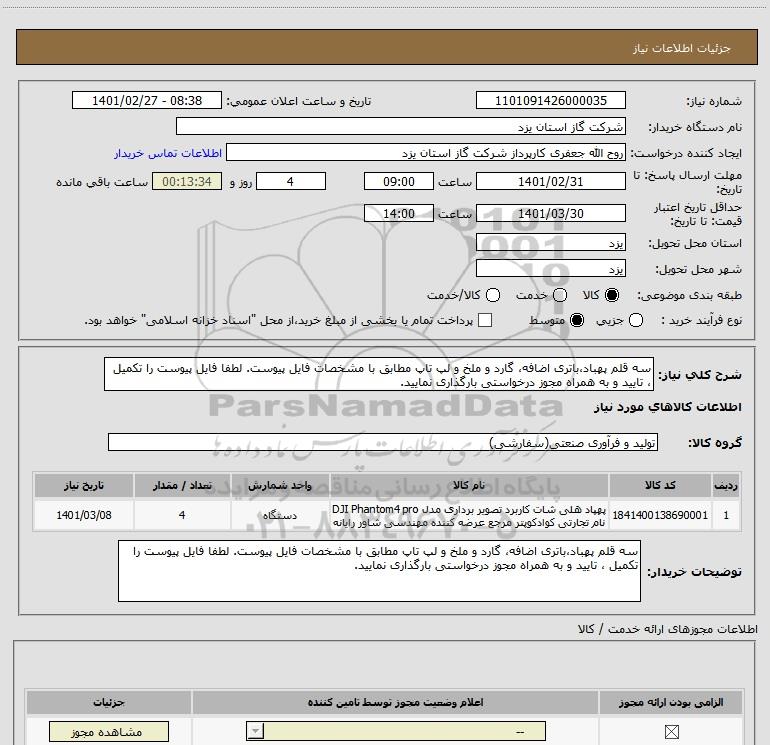The height and width of the screenshot is (745, 770).
Task: Click the تاریخ نیاز column header
Action: point(83,485)
